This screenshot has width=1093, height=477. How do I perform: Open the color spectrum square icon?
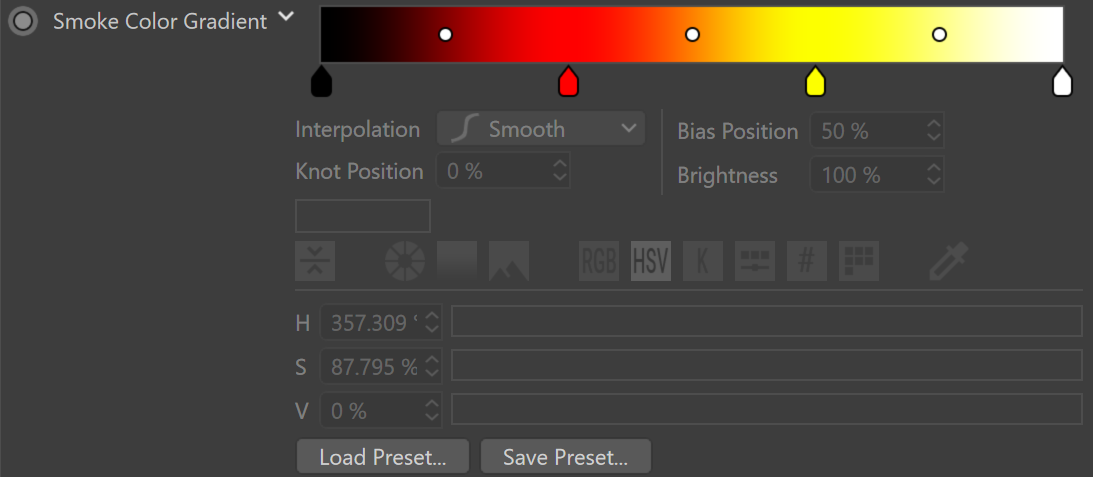point(457,261)
